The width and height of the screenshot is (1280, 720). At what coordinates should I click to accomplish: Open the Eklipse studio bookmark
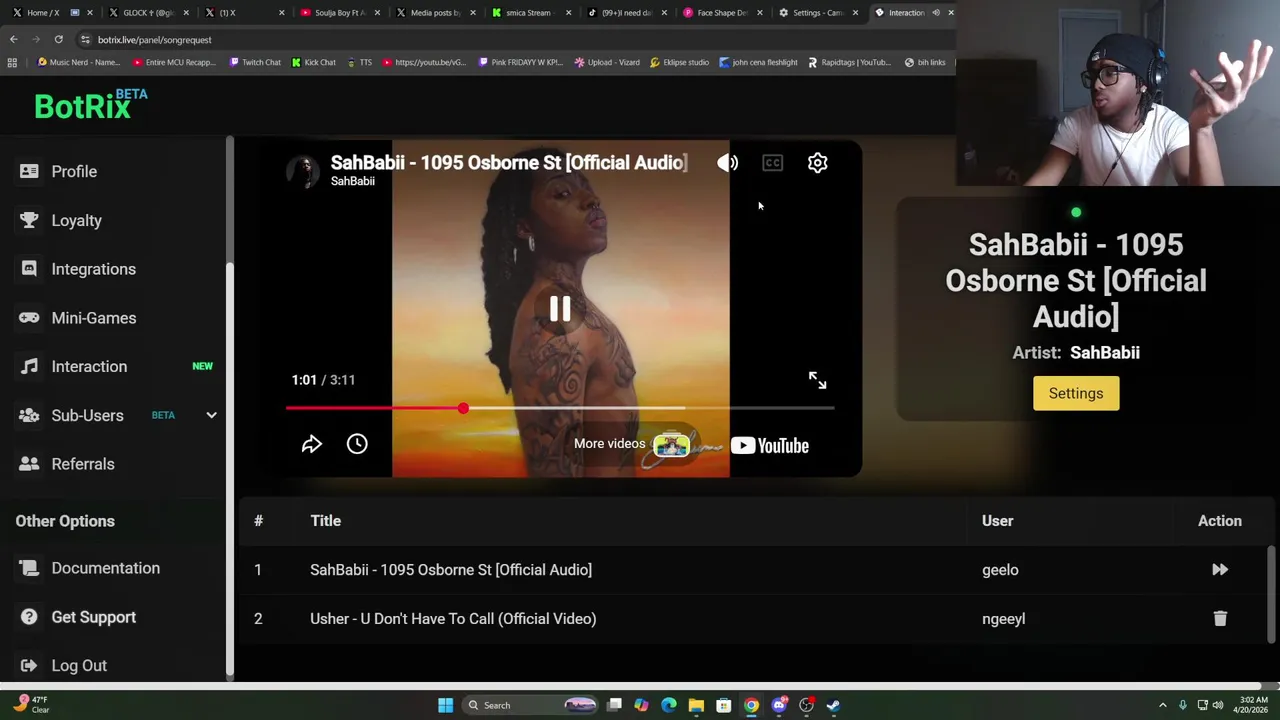coord(679,62)
